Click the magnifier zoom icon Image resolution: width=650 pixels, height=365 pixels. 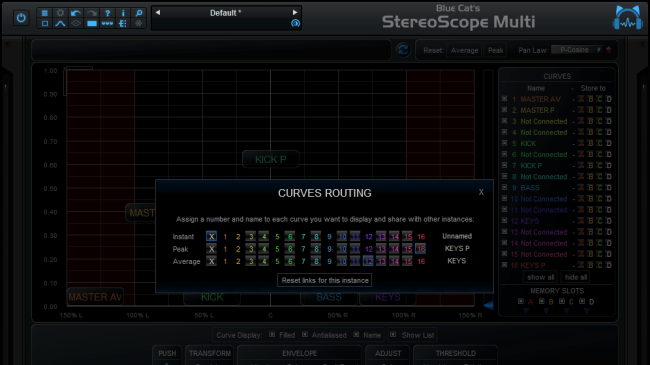(x=139, y=13)
